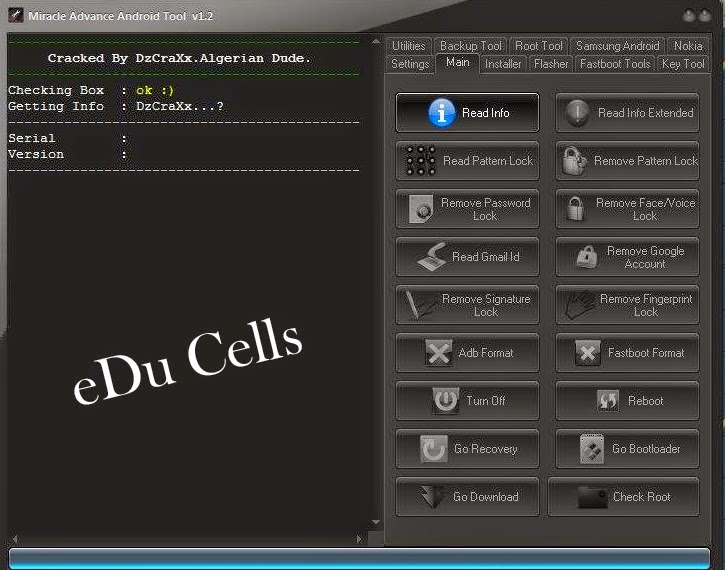Screen dimensions: 726x570
Task: Click the dotted grid Read Pattern Lock icon
Action: click(420, 161)
